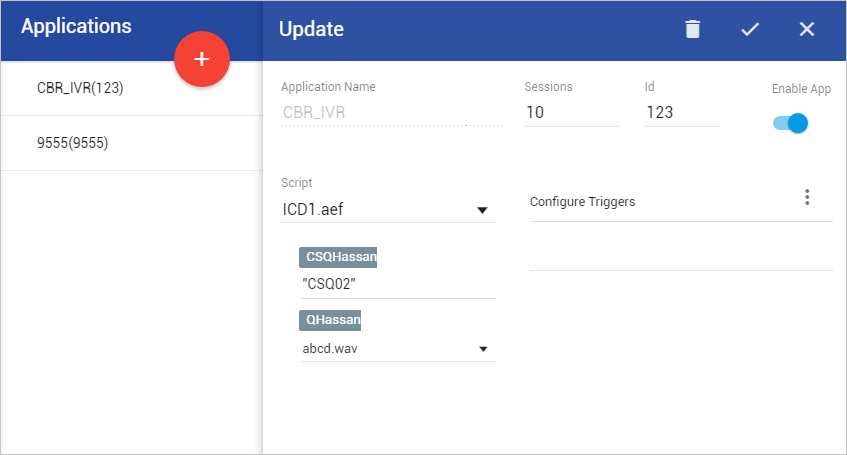Click the red add application button

pos(201,59)
